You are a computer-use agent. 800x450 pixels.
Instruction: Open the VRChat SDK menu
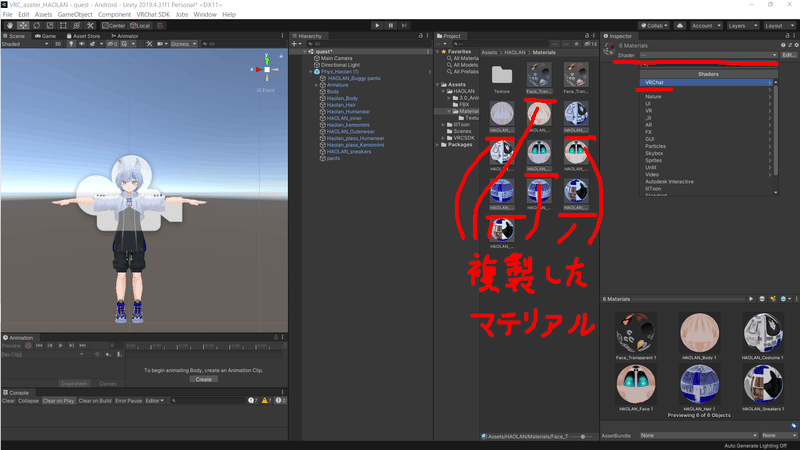153,14
